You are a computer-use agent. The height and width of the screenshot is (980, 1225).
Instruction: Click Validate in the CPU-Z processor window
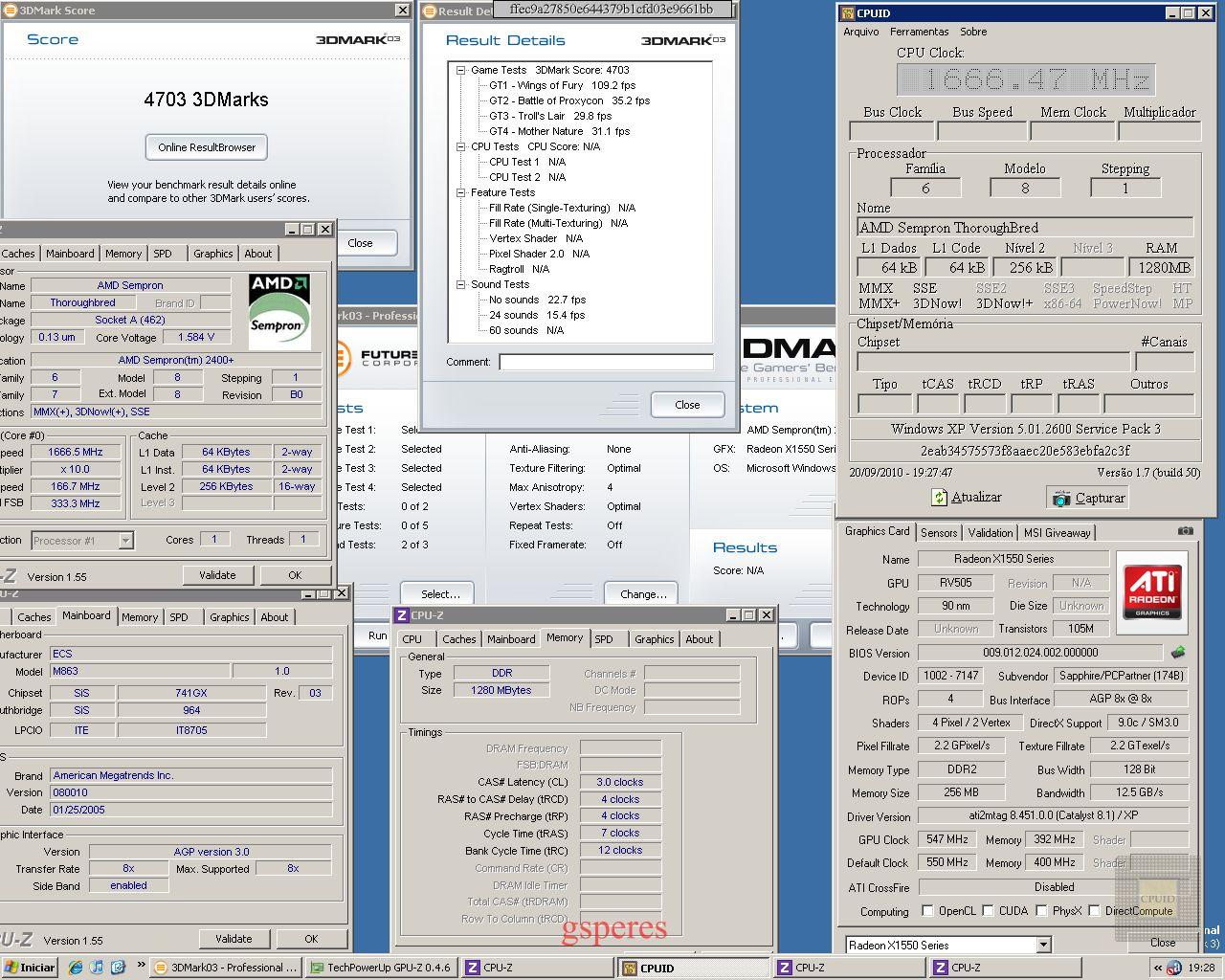pos(217,575)
